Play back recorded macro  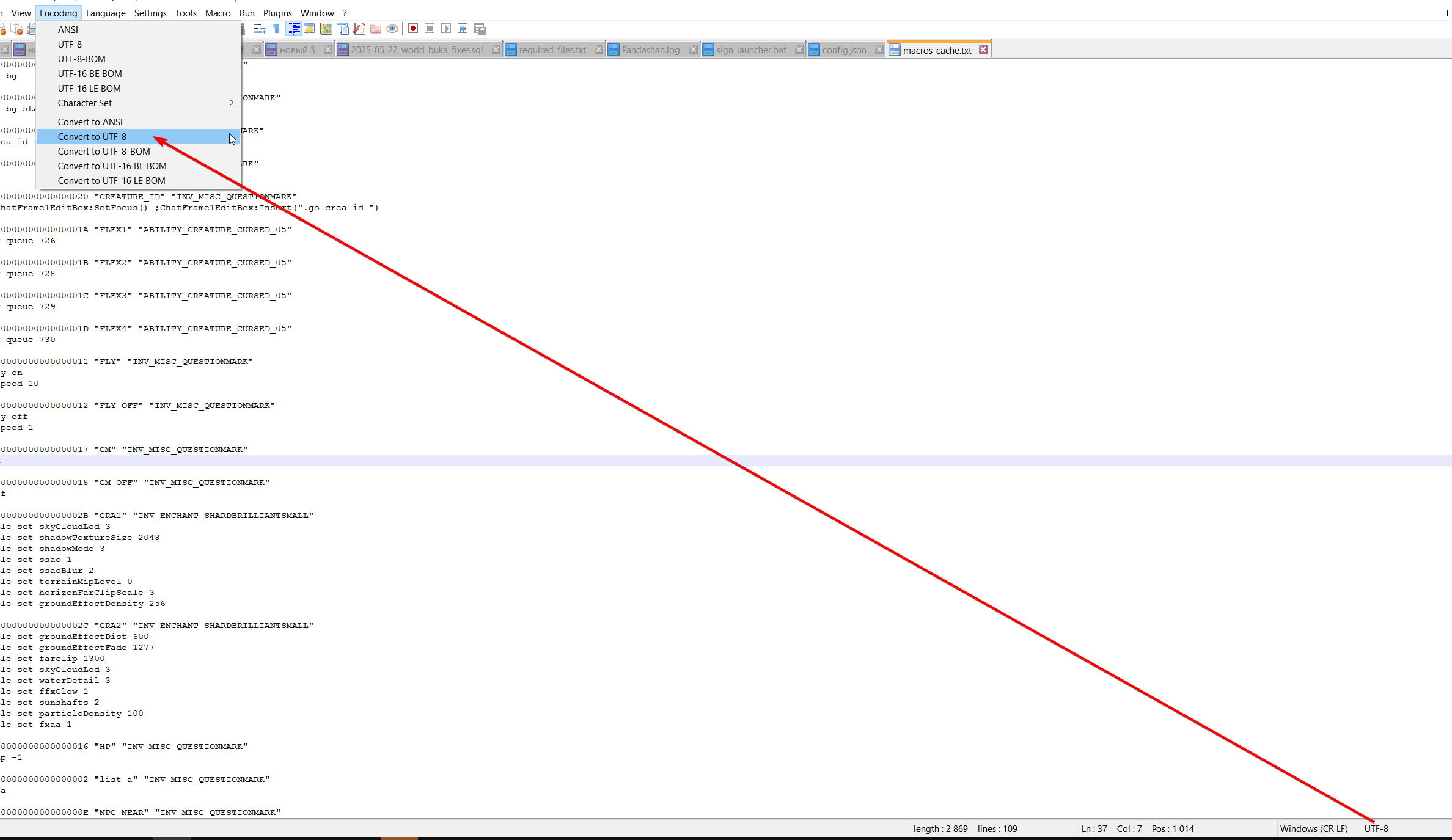[446, 29]
